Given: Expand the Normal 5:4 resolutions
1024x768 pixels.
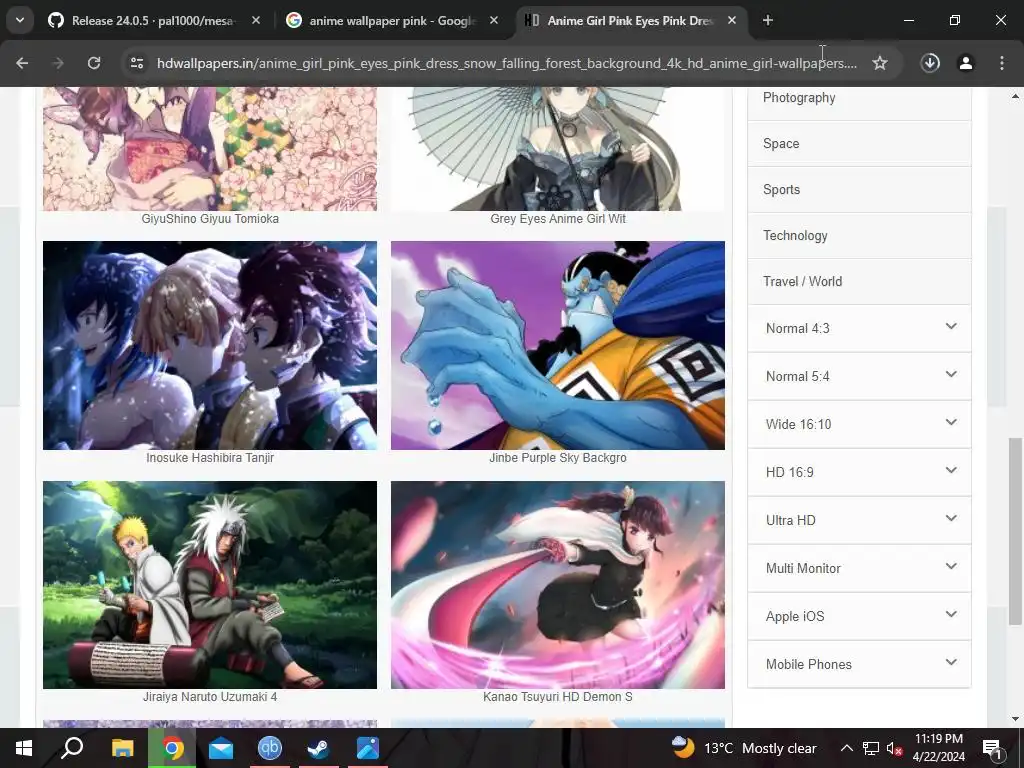Looking at the screenshot, I should click(x=859, y=376).
